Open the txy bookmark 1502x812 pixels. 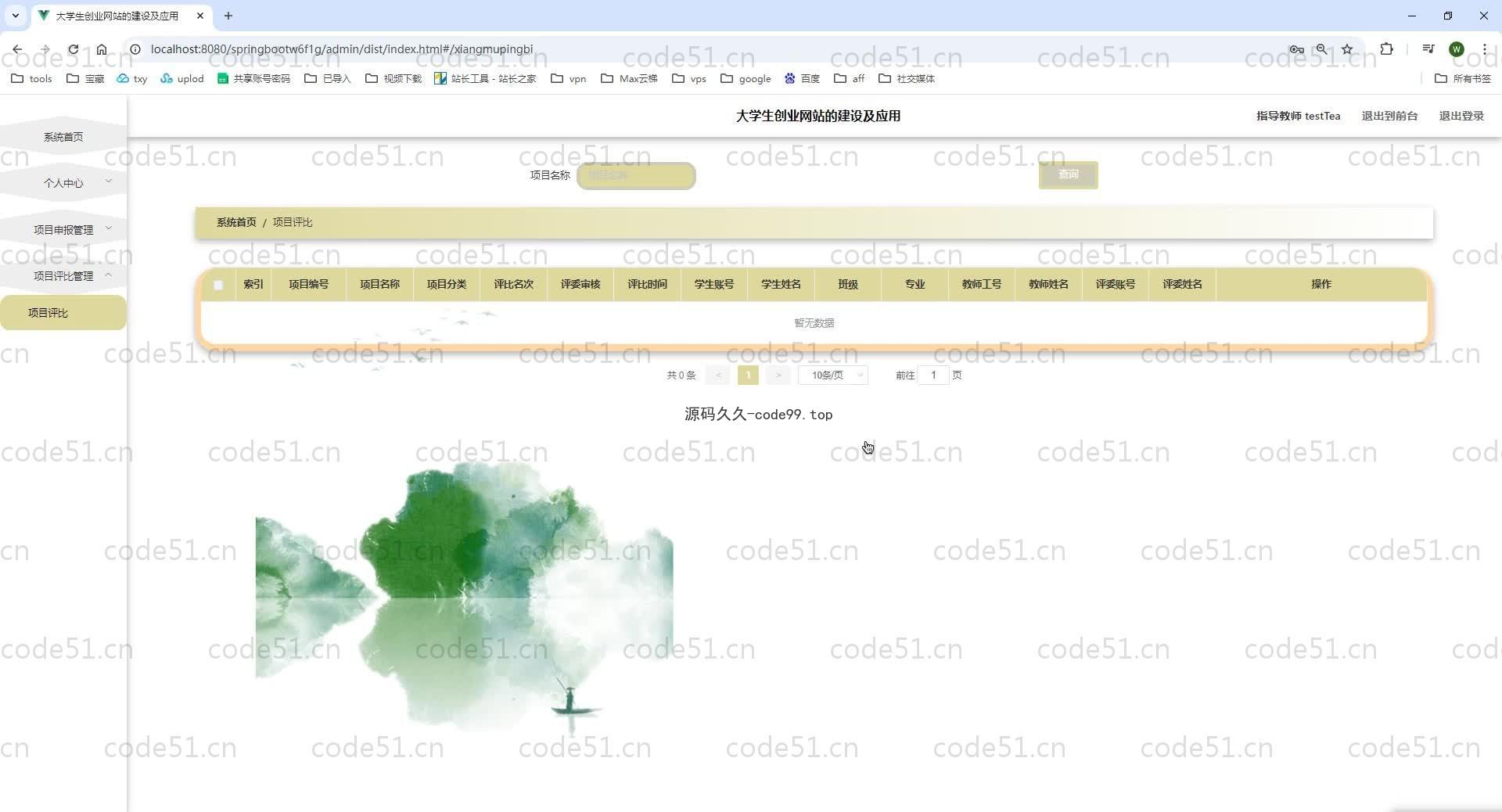click(131, 78)
